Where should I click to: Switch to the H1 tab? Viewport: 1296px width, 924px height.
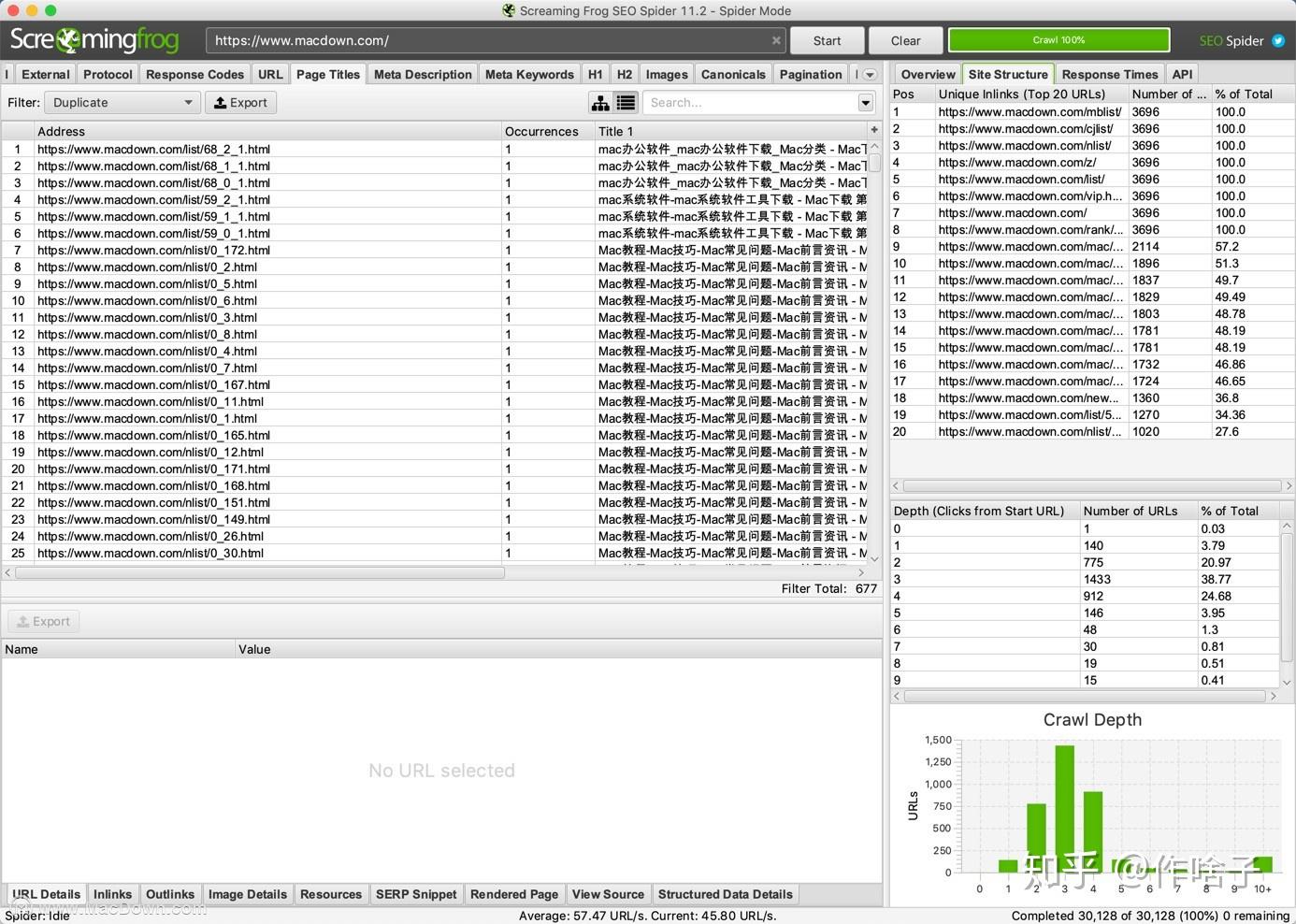coord(596,75)
